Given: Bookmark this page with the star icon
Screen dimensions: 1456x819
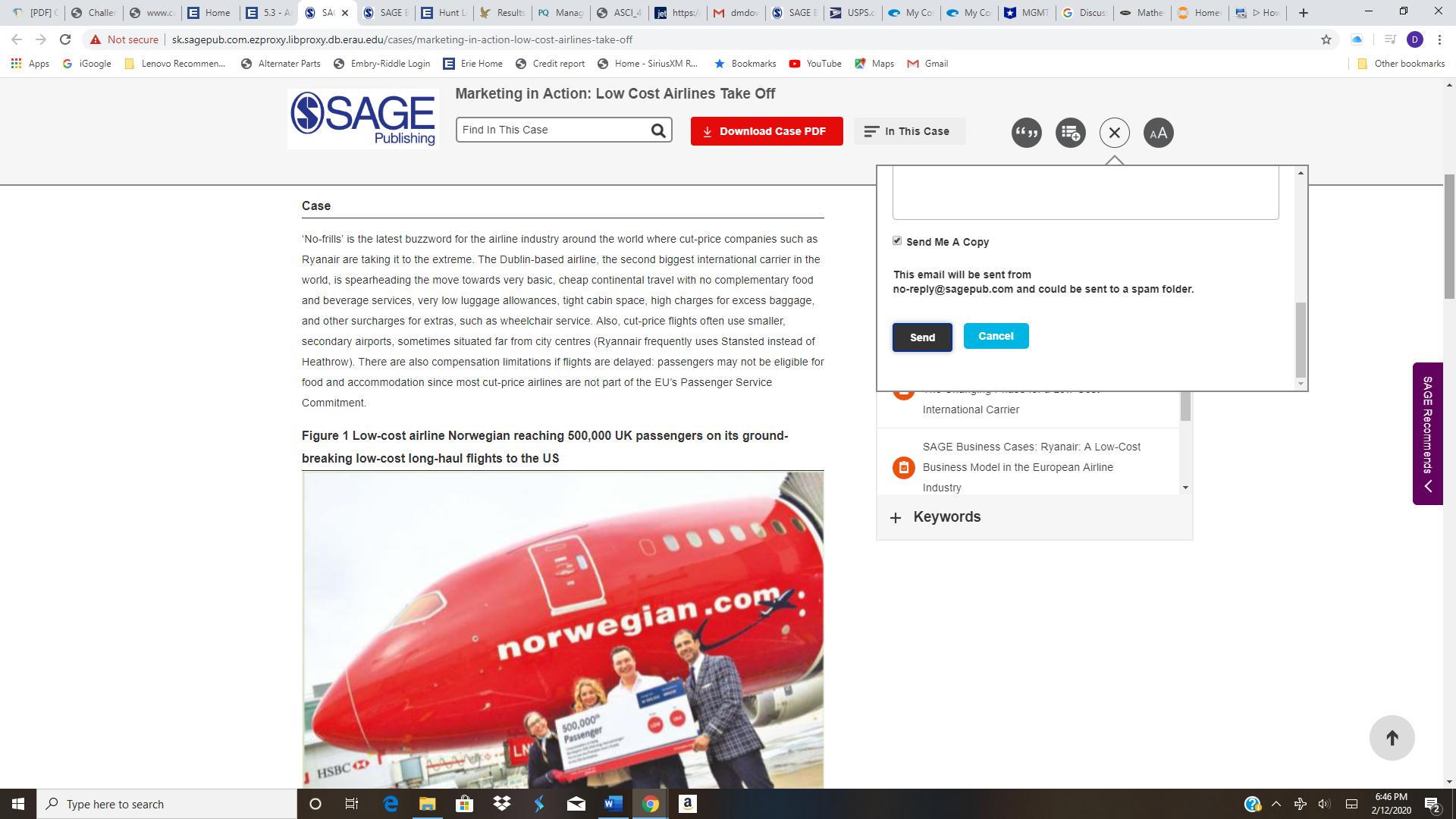Looking at the screenshot, I should coord(1326,39).
